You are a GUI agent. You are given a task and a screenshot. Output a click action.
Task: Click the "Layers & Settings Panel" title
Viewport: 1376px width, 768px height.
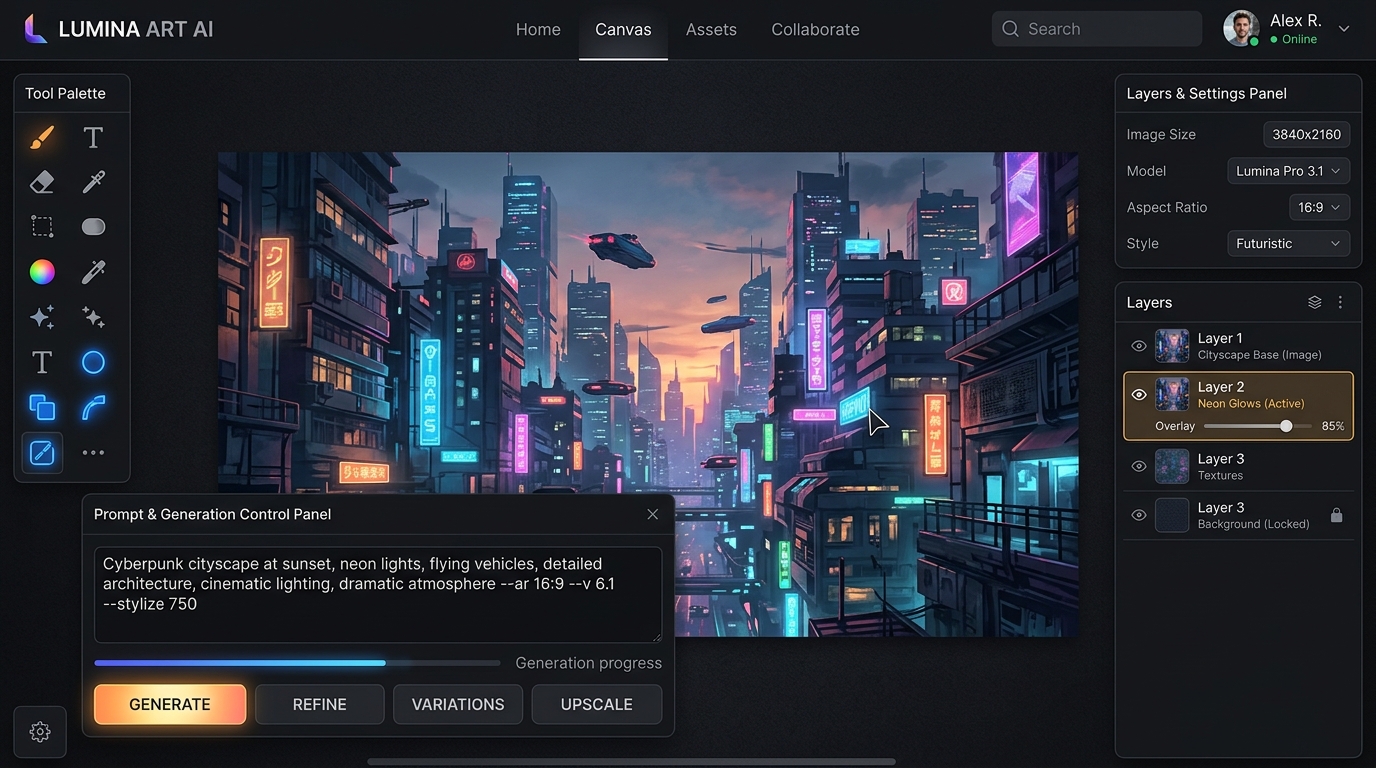pos(1207,93)
